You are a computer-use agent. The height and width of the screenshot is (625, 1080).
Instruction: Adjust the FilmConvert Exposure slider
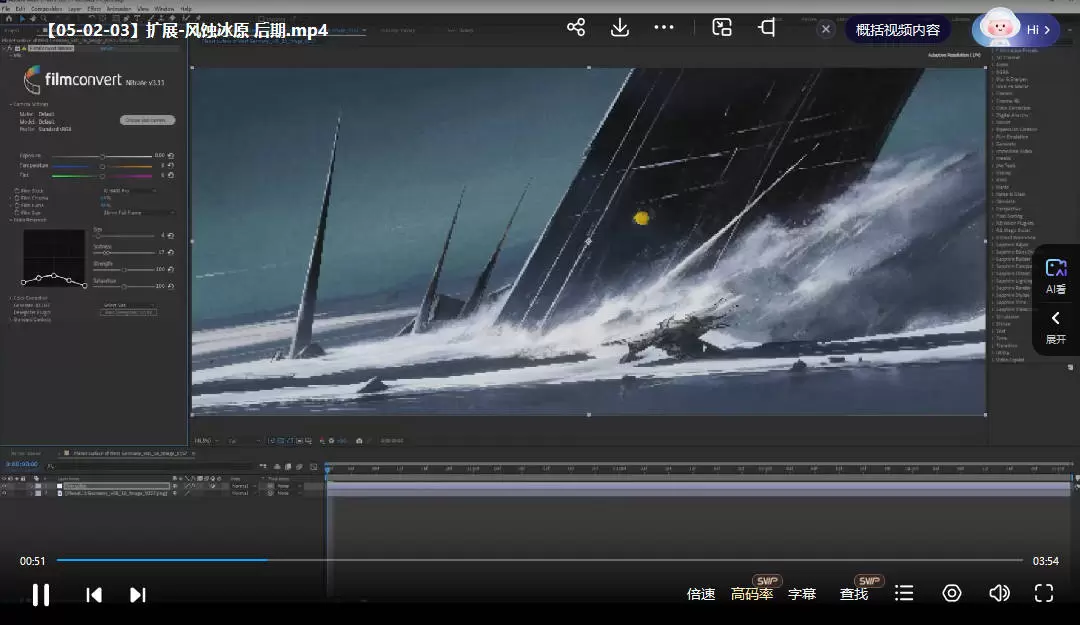pos(103,156)
